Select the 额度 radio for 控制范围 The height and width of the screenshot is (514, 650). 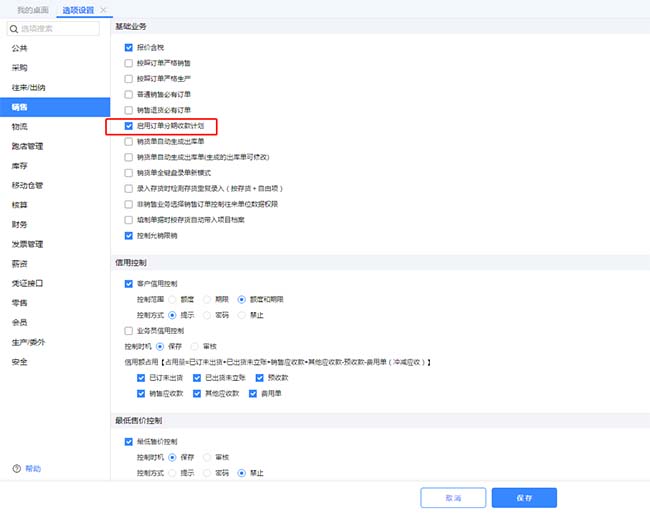(x=172, y=299)
